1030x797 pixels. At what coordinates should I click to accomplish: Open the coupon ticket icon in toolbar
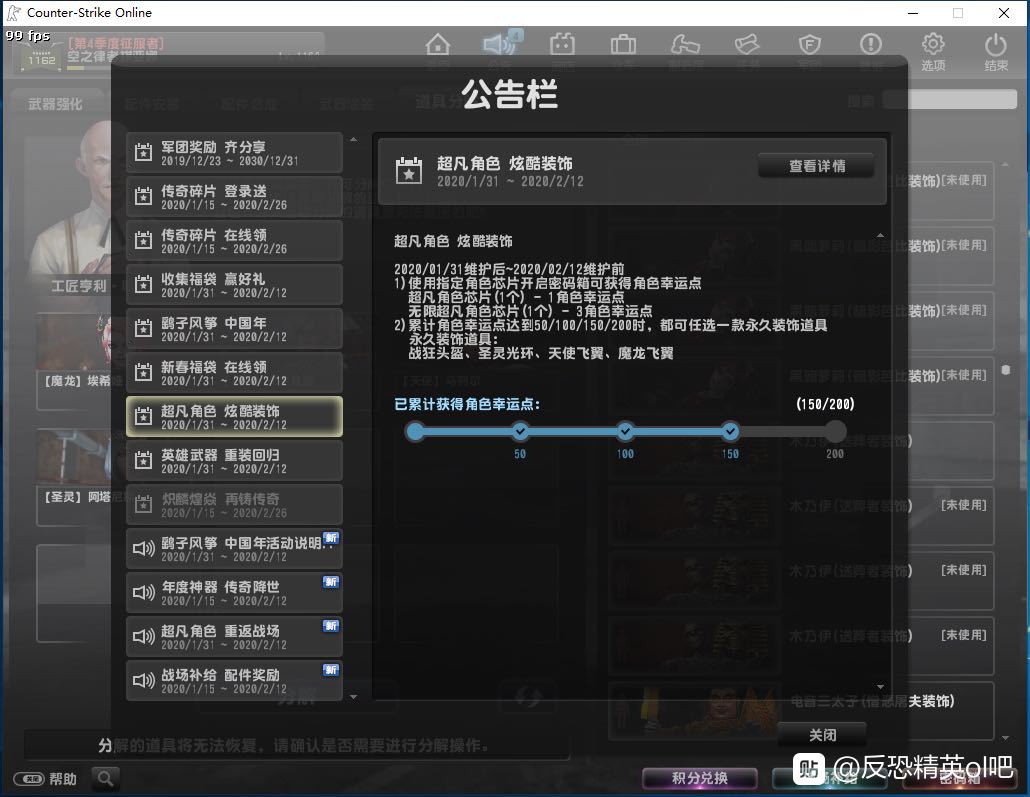(747, 45)
